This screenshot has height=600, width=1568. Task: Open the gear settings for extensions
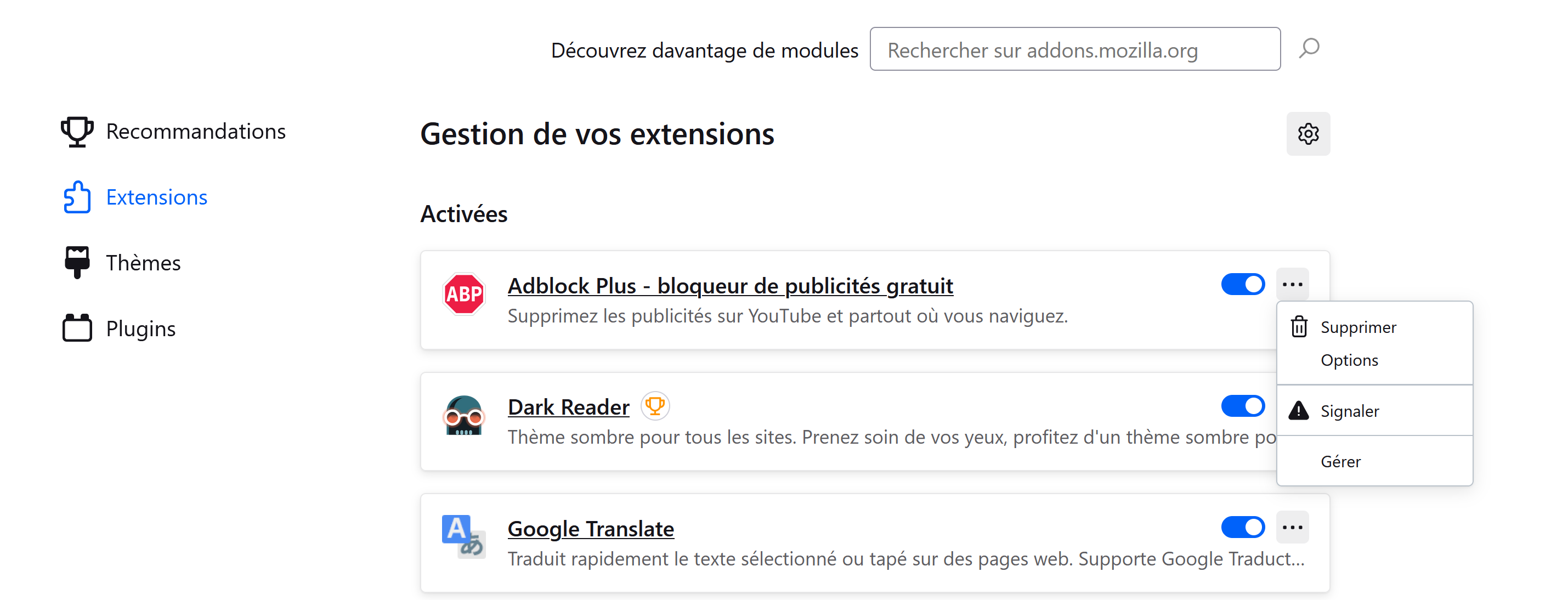[x=1308, y=134]
